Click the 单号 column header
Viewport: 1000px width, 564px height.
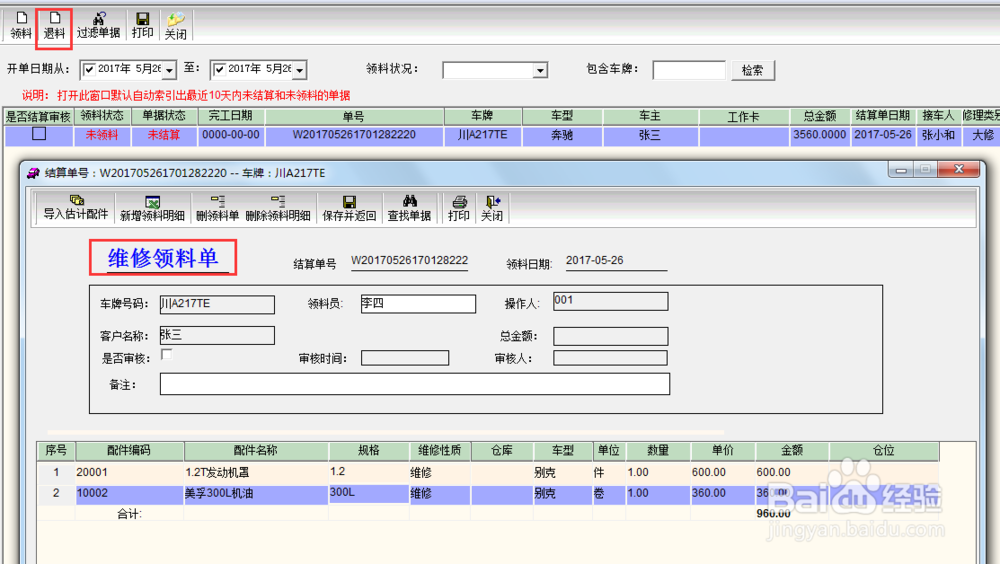tap(354, 116)
